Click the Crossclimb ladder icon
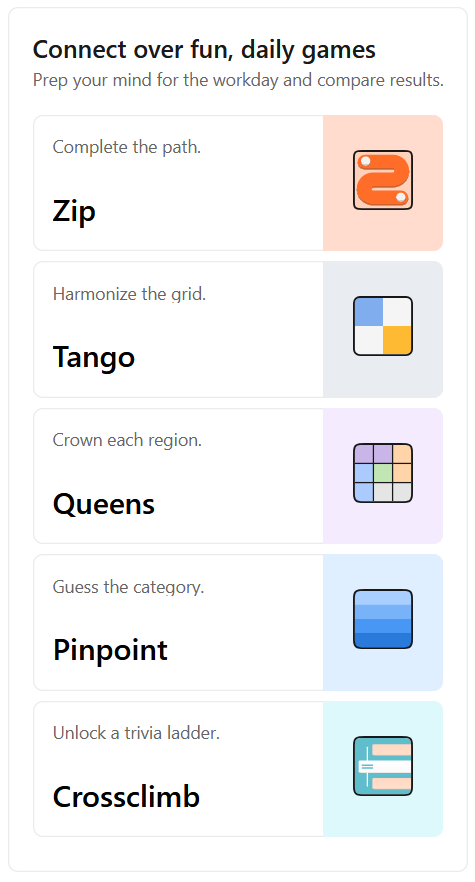Screen dimensions: 475x882 [383, 766]
